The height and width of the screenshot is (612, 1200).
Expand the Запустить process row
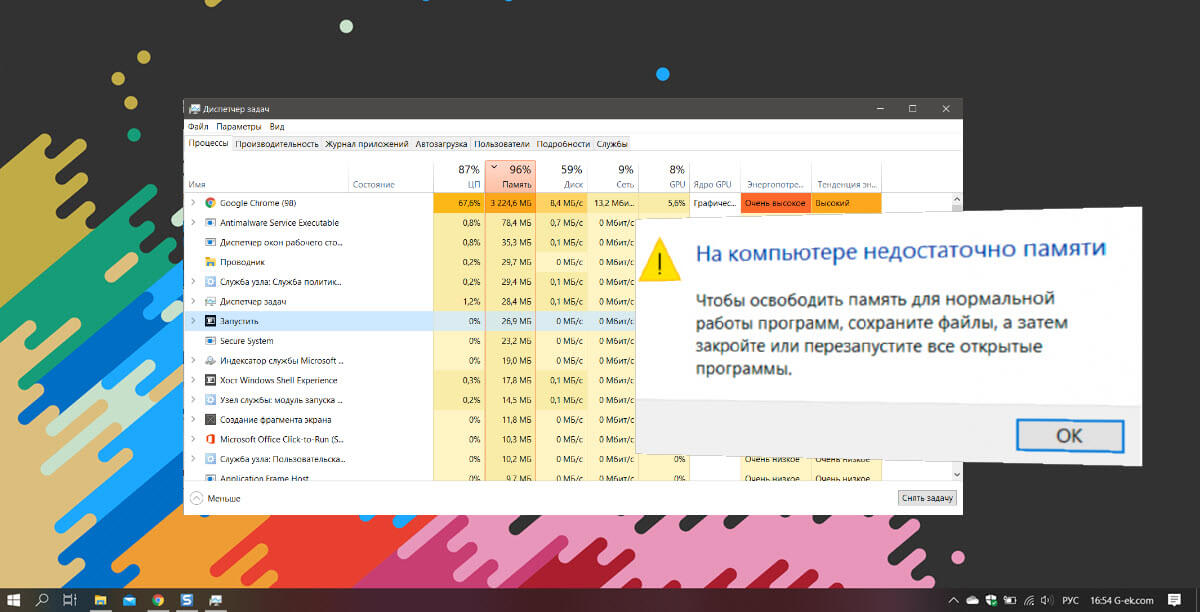pyautogui.click(x=193, y=321)
